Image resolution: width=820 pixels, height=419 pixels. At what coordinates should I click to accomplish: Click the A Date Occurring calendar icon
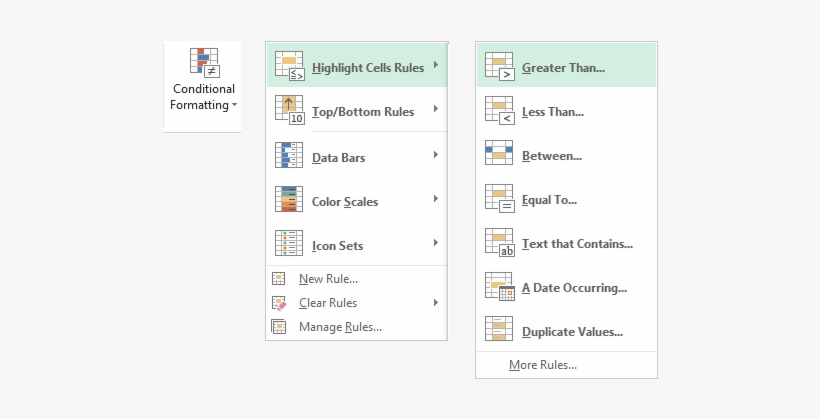(x=499, y=286)
